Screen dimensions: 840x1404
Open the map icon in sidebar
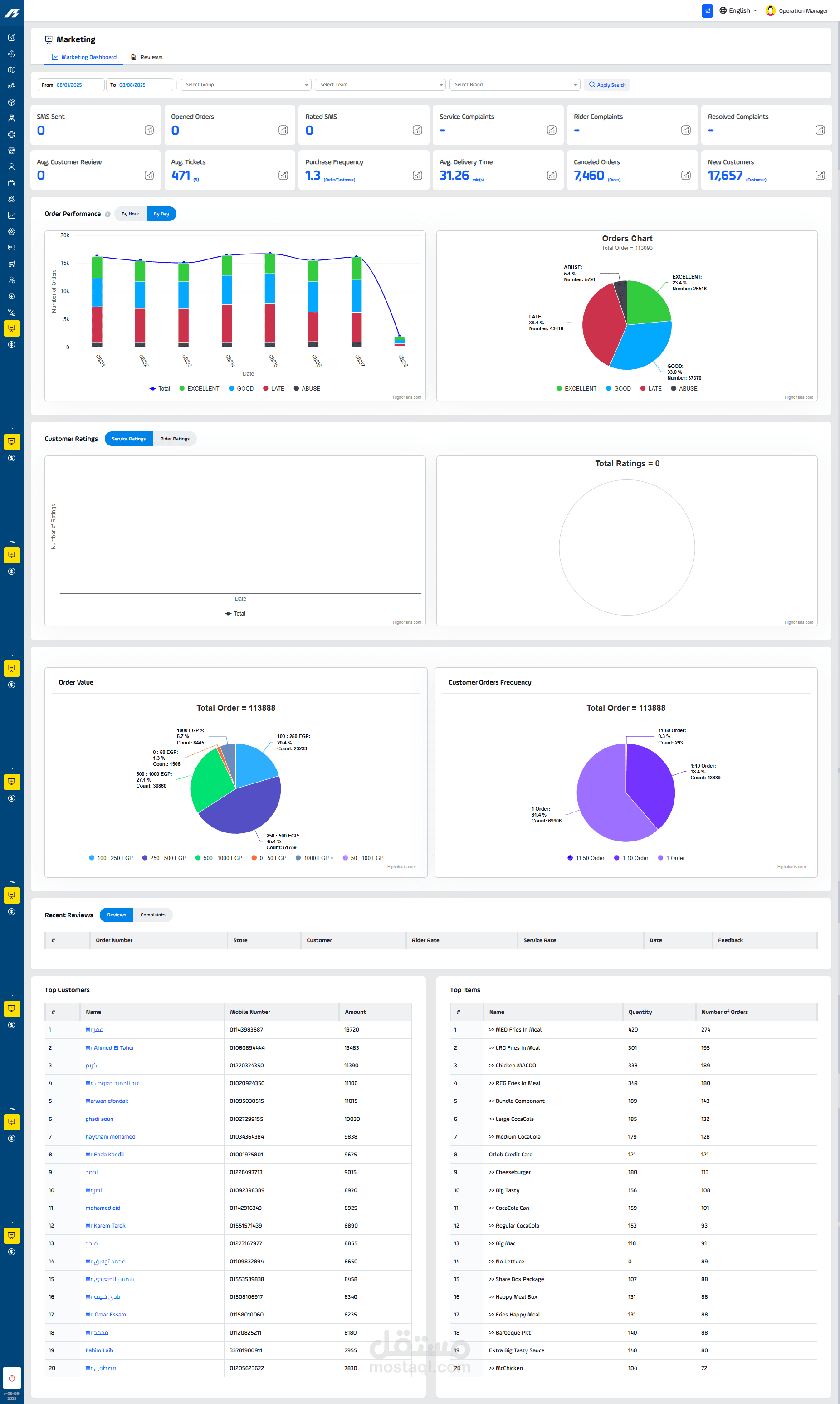pyautogui.click(x=11, y=70)
